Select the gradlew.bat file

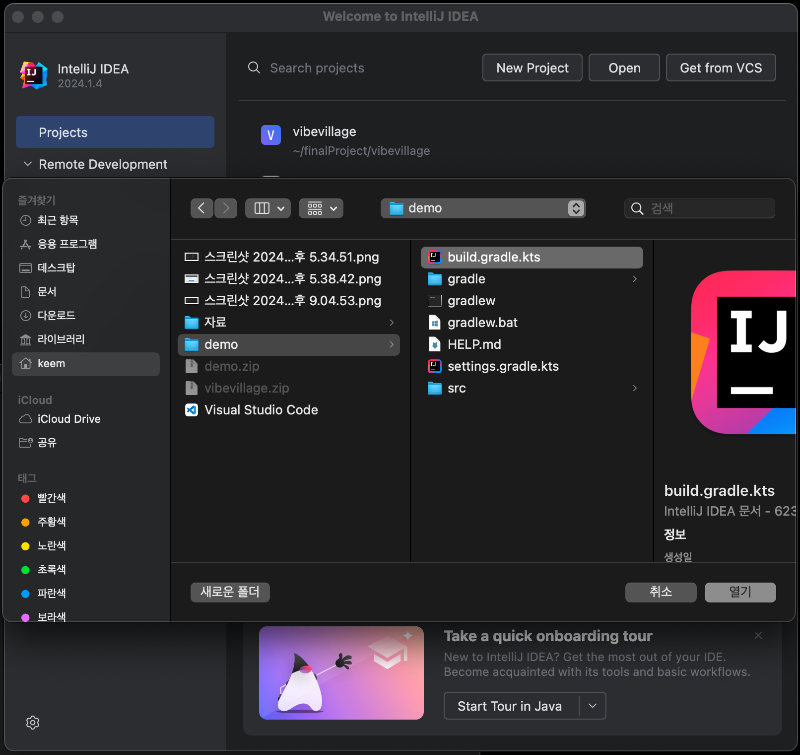532,322
